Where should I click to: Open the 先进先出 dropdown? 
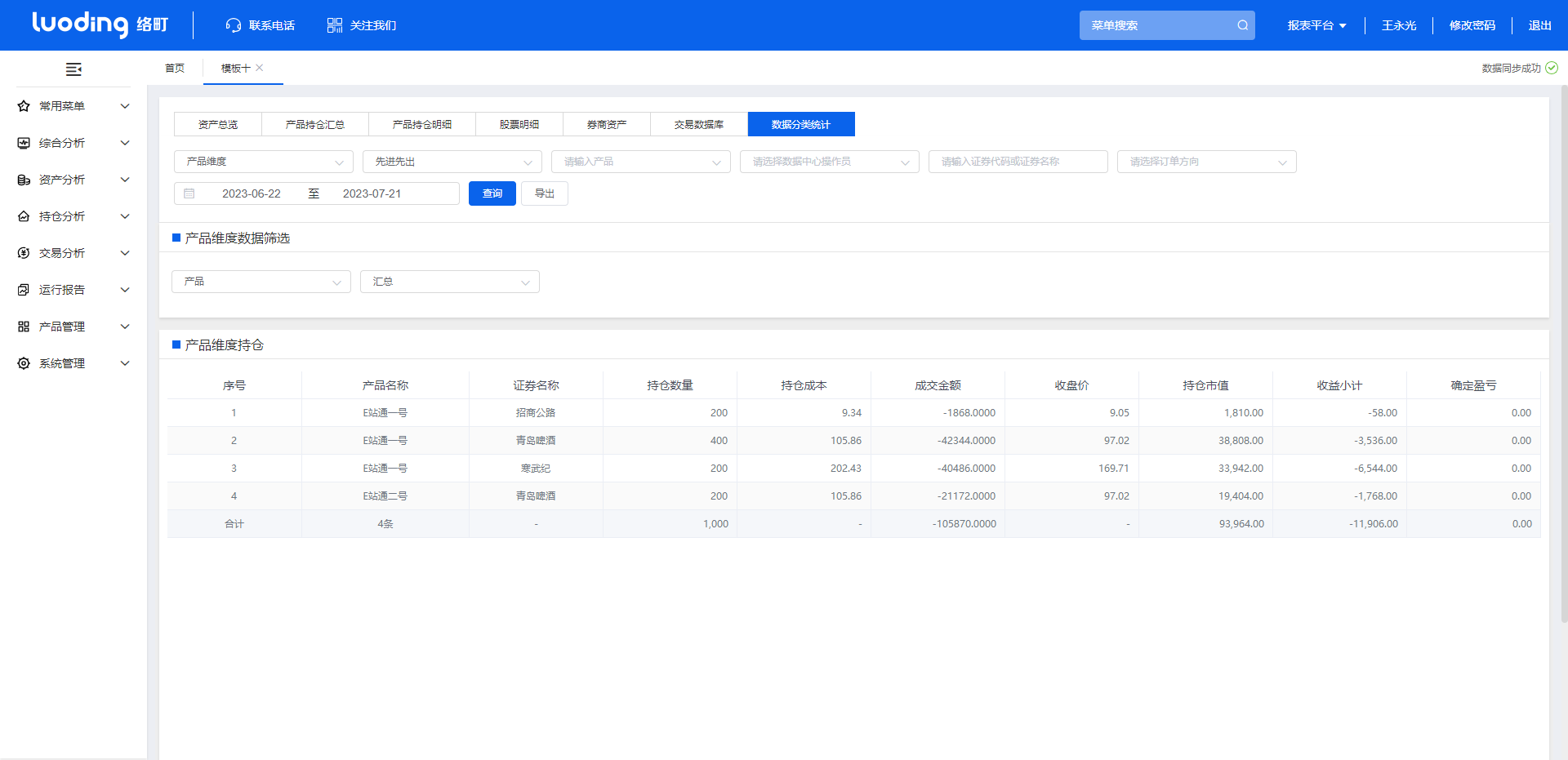coord(452,162)
